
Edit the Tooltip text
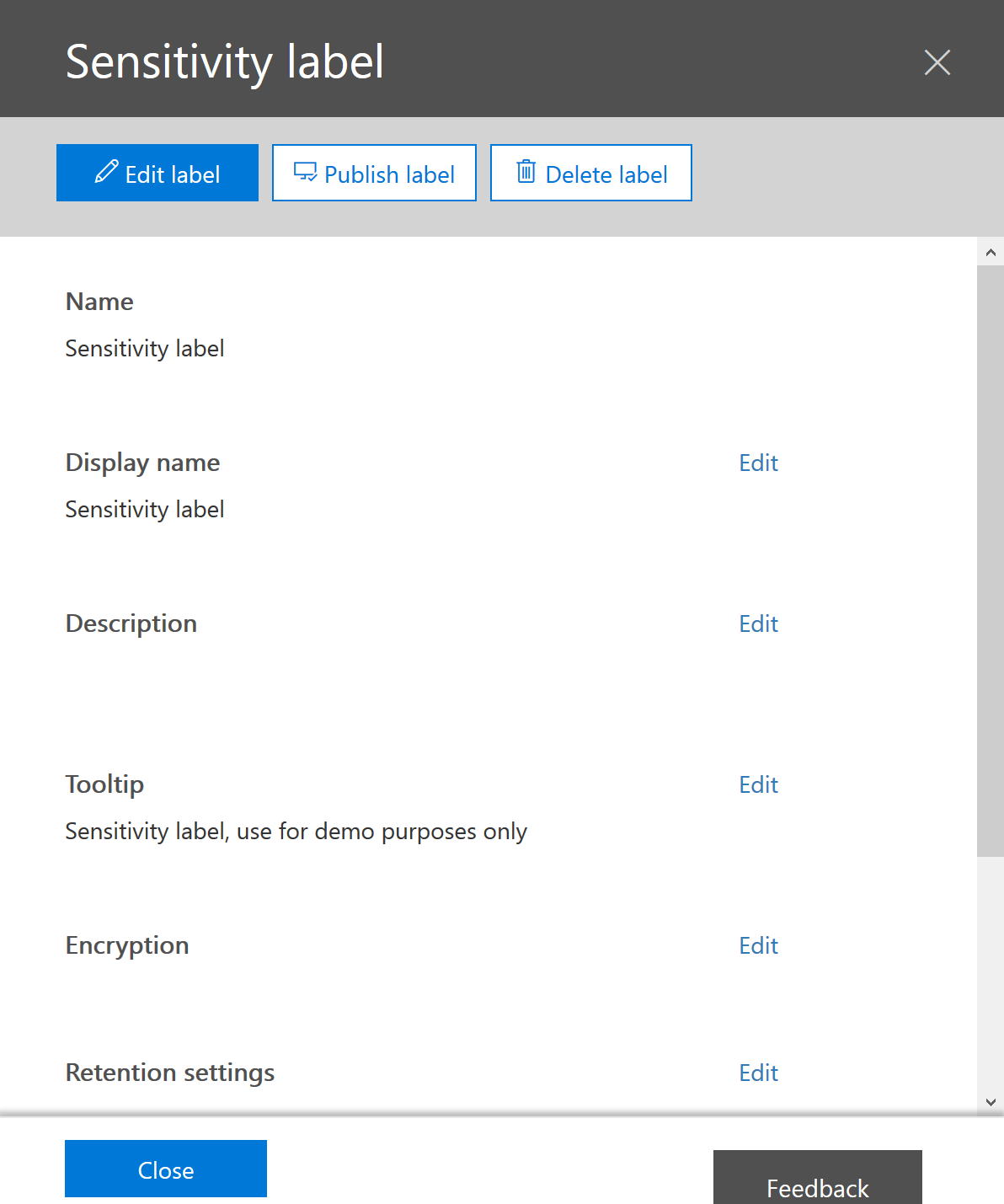point(758,784)
